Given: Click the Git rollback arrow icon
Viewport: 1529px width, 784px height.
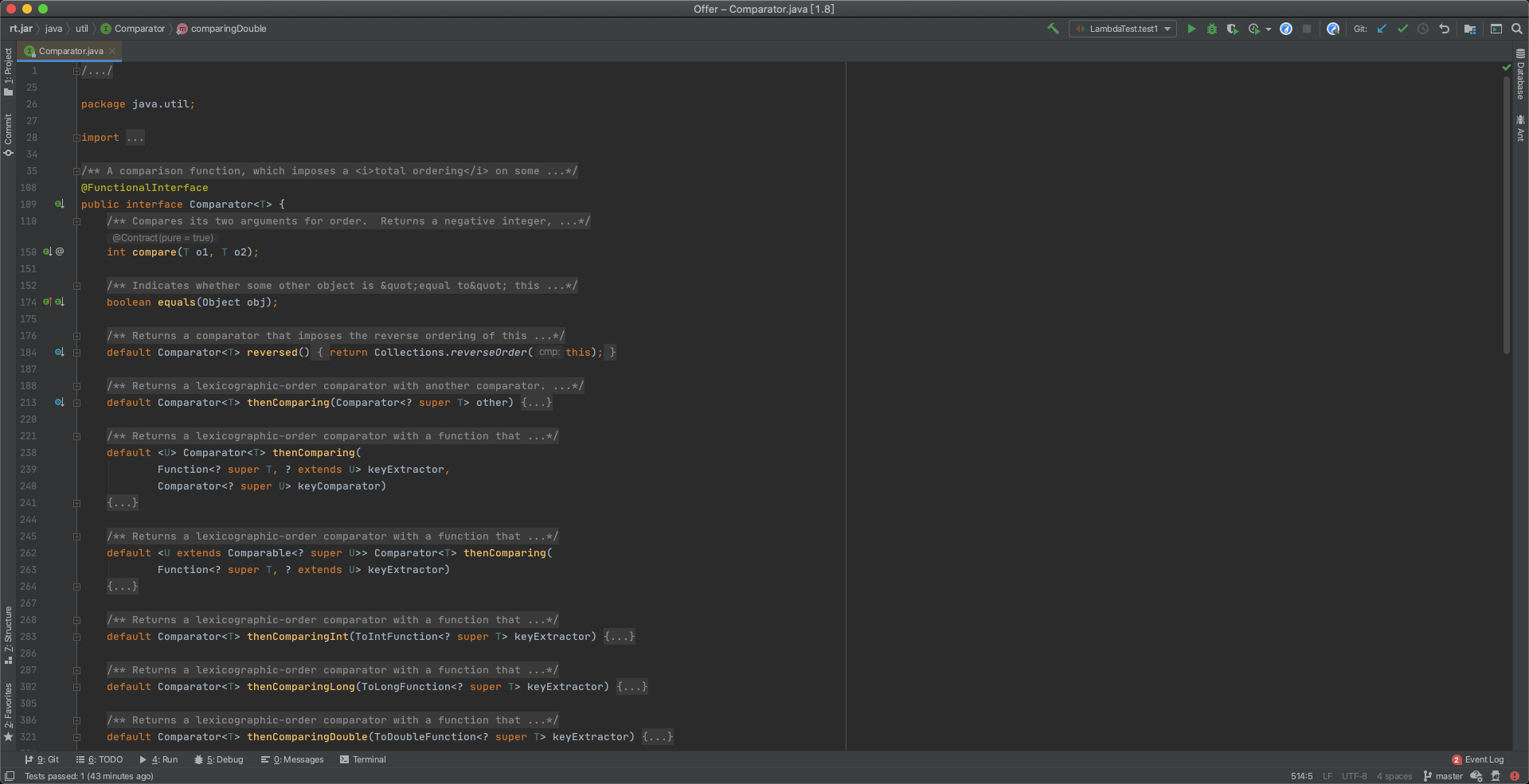Looking at the screenshot, I should (1444, 29).
